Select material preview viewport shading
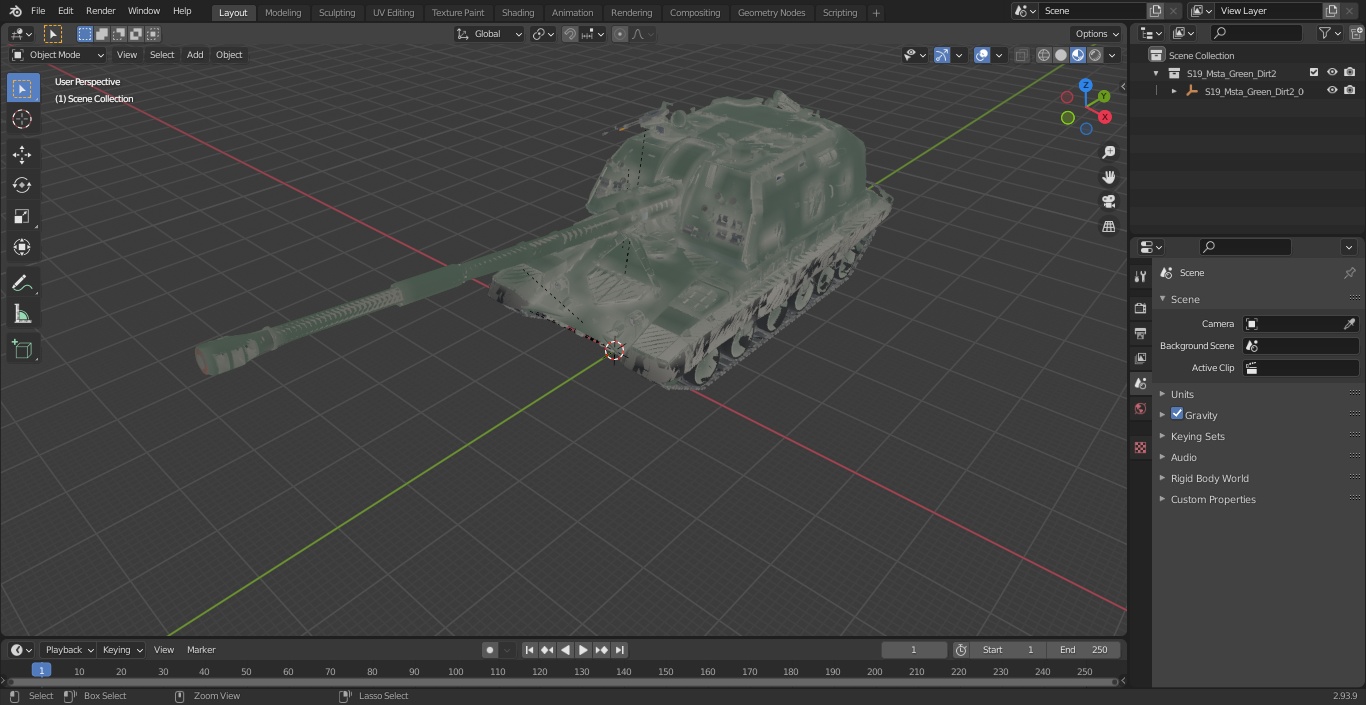This screenshot has height=705, width=1366. coord(1078,55)
